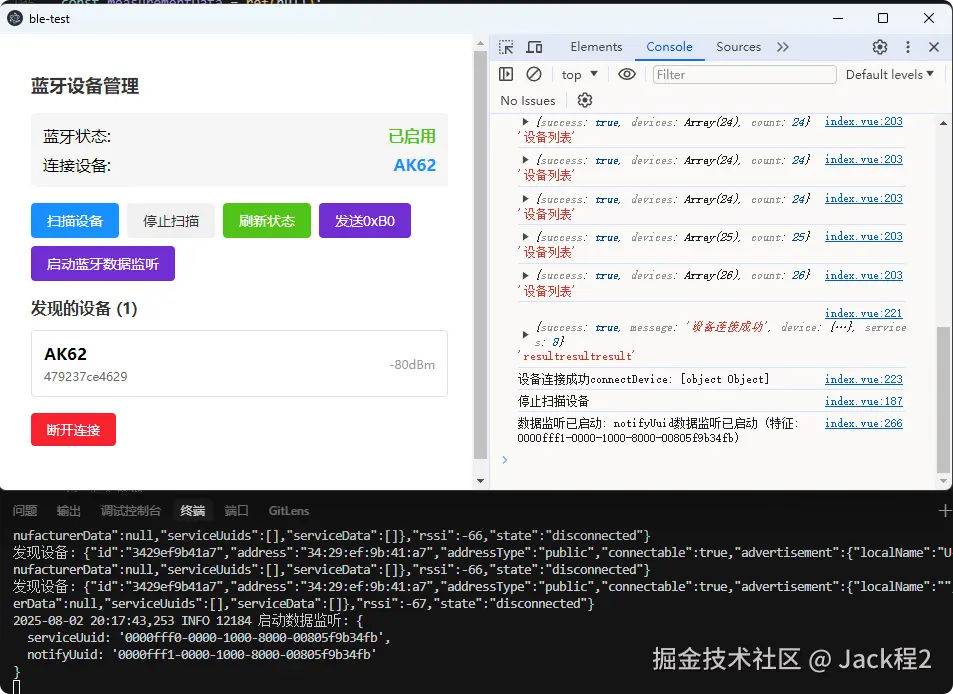Click the 停止扫描设备 console message
The width and height of the screenshot is (953, 694).
tap(553, 401)
